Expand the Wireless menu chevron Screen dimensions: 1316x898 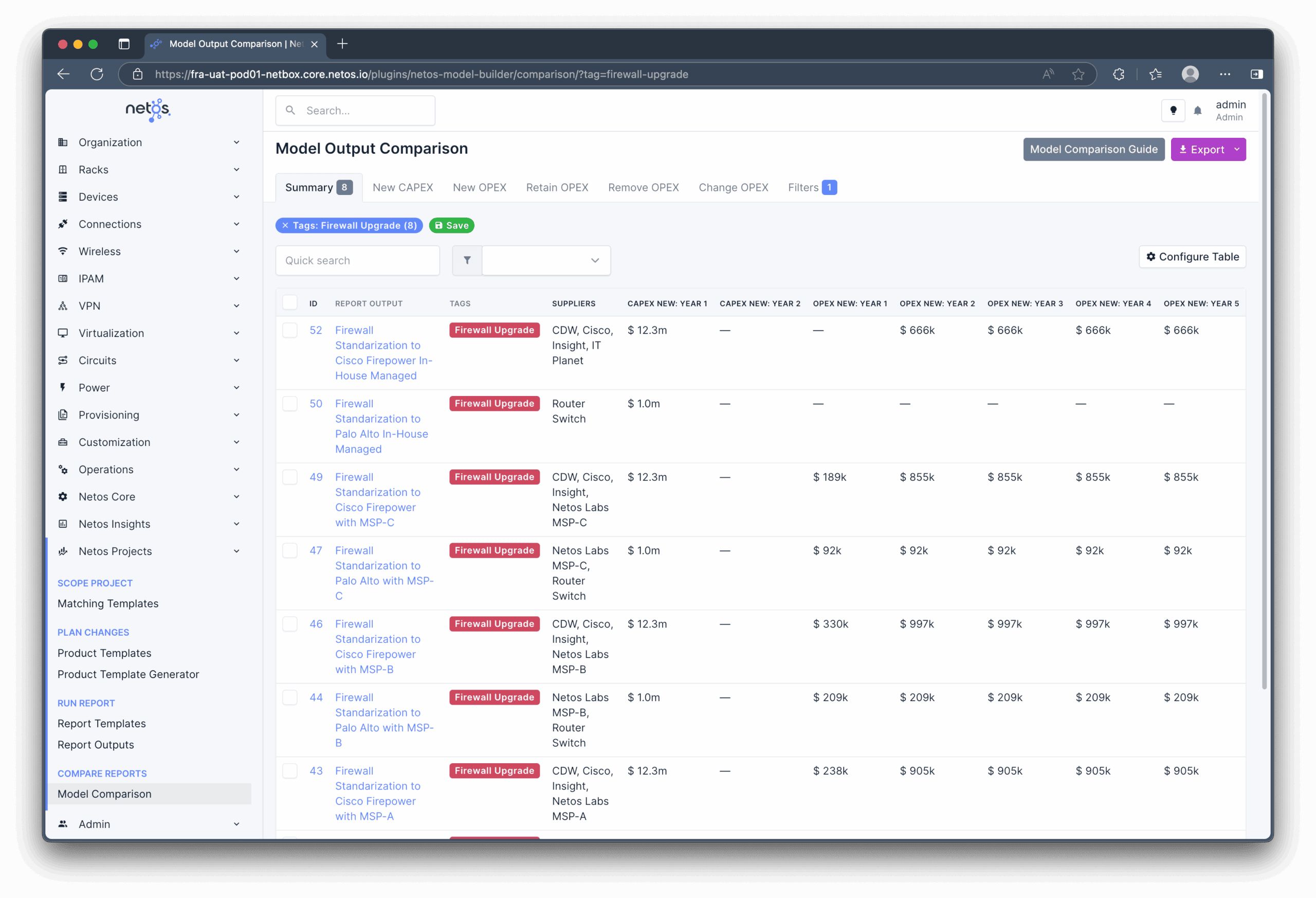point(236,251)
